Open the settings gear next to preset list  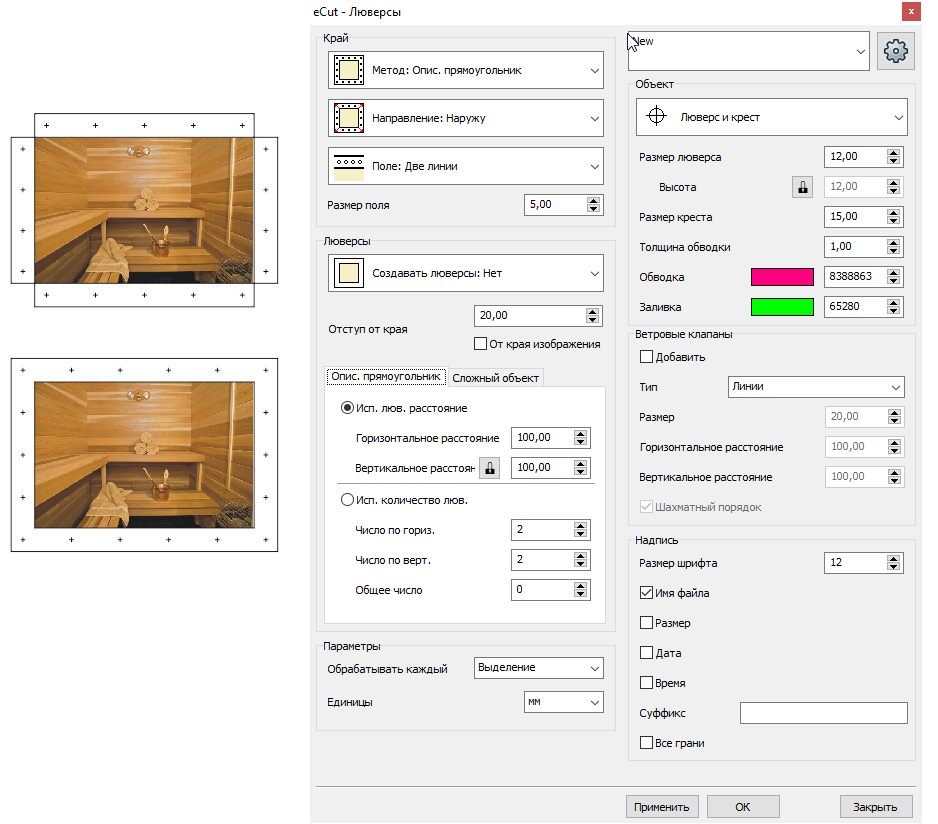[x=896, y=51]
